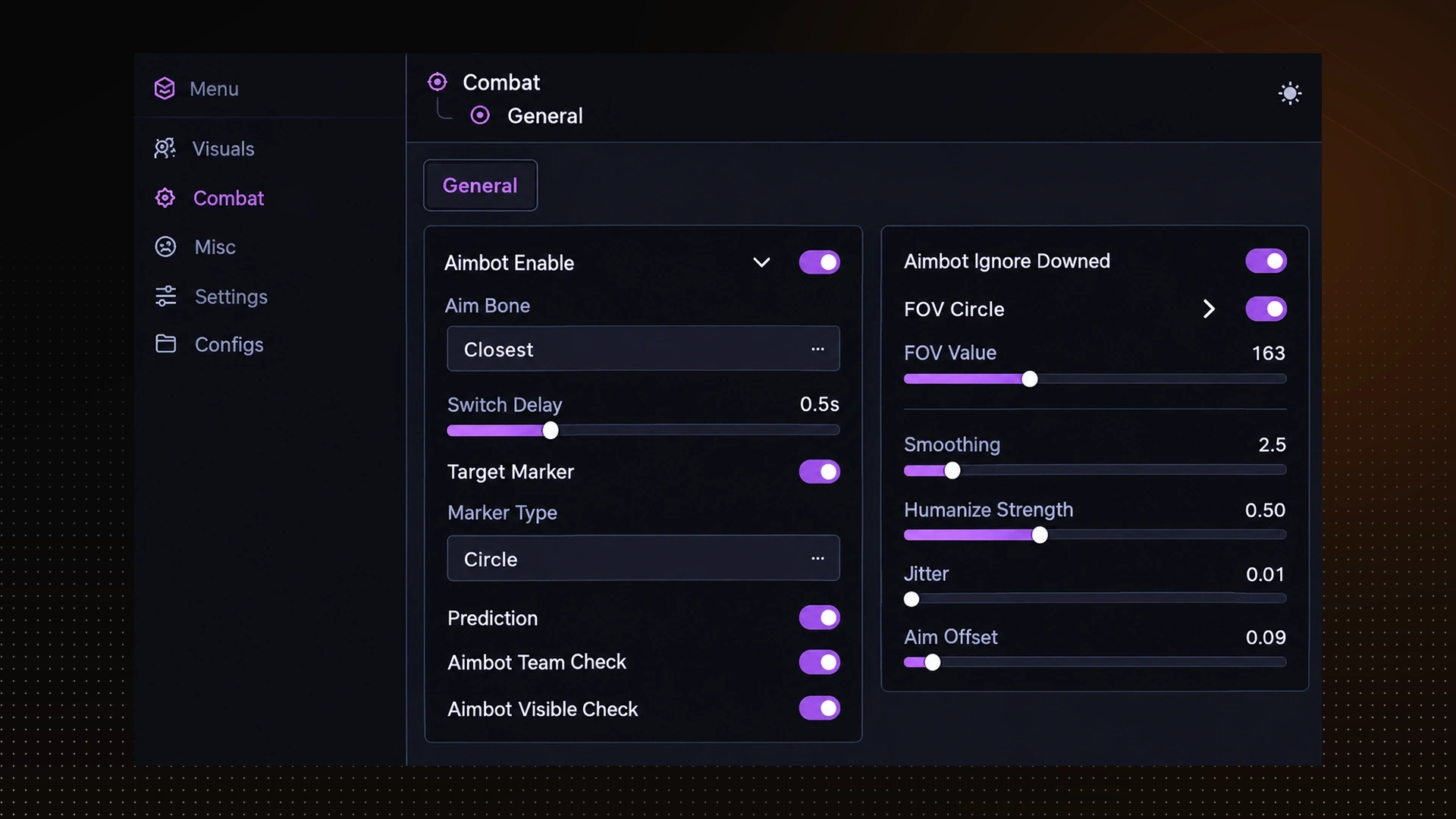Screen dimensions: 1456x819
Task: Collapse the Aimbot Enable chevron
Action: 761,262
